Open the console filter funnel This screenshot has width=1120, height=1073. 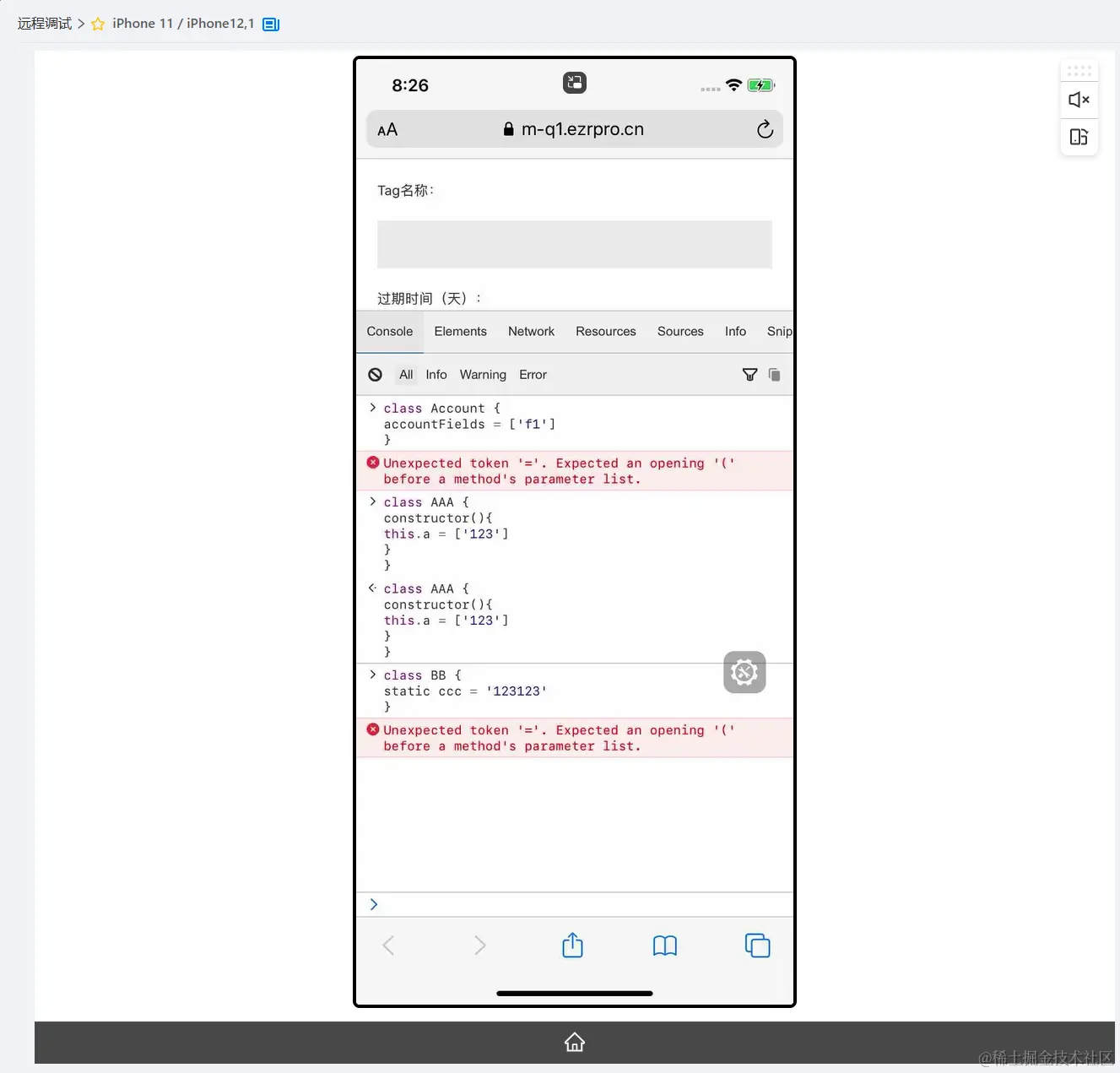[x=749, y=375]
